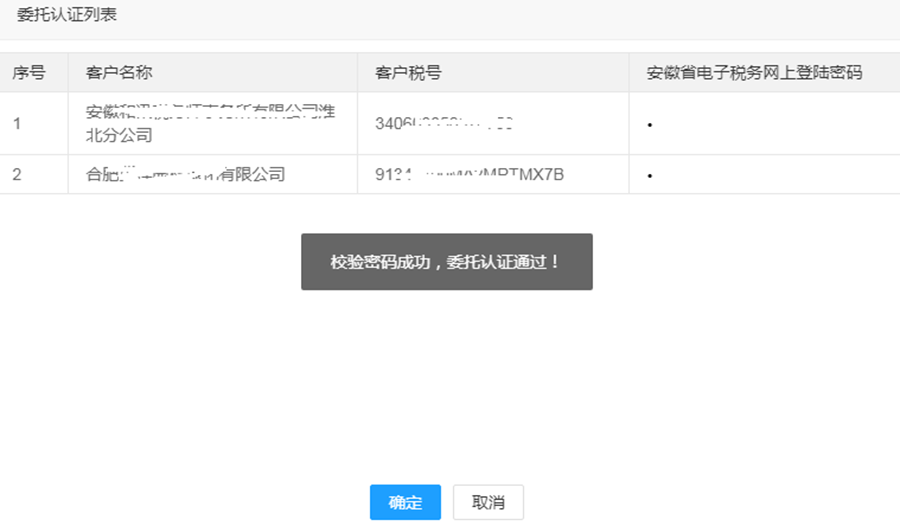Click the 校验密码成功 success toast message

click(x=446, y=262)
